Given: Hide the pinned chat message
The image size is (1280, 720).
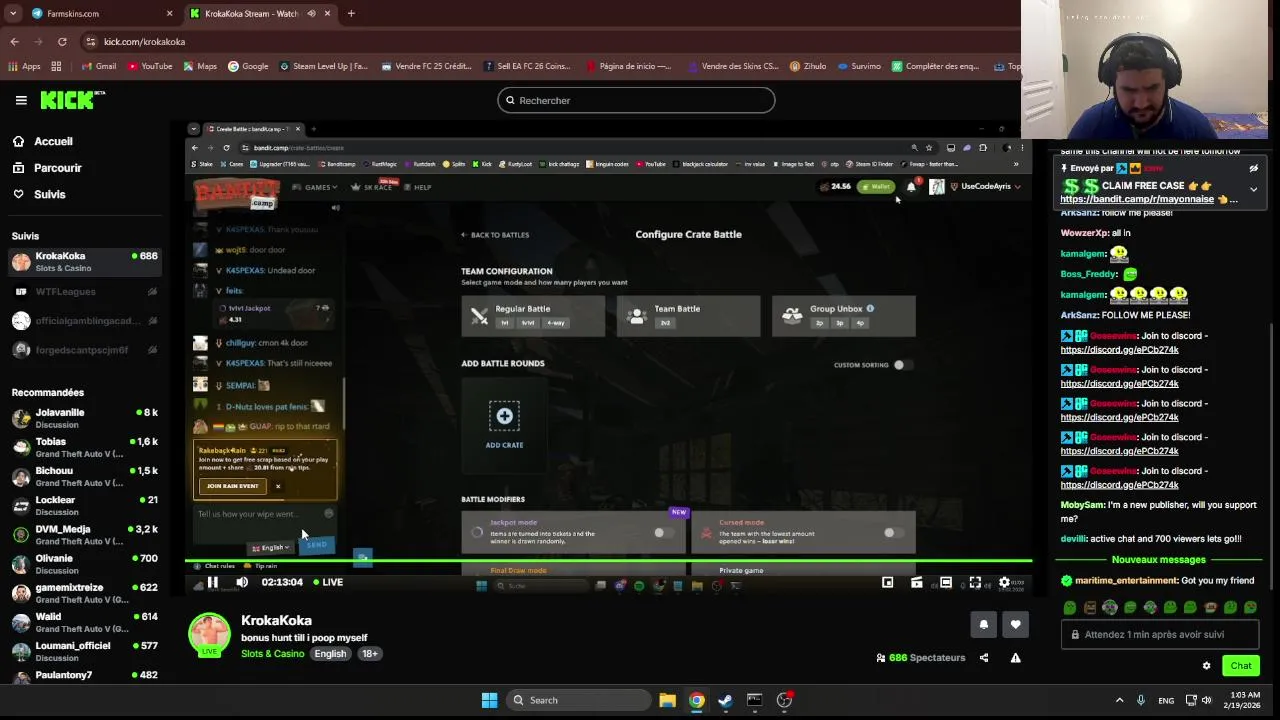Looking at the screenshot, I should [x=1253, y=169].
